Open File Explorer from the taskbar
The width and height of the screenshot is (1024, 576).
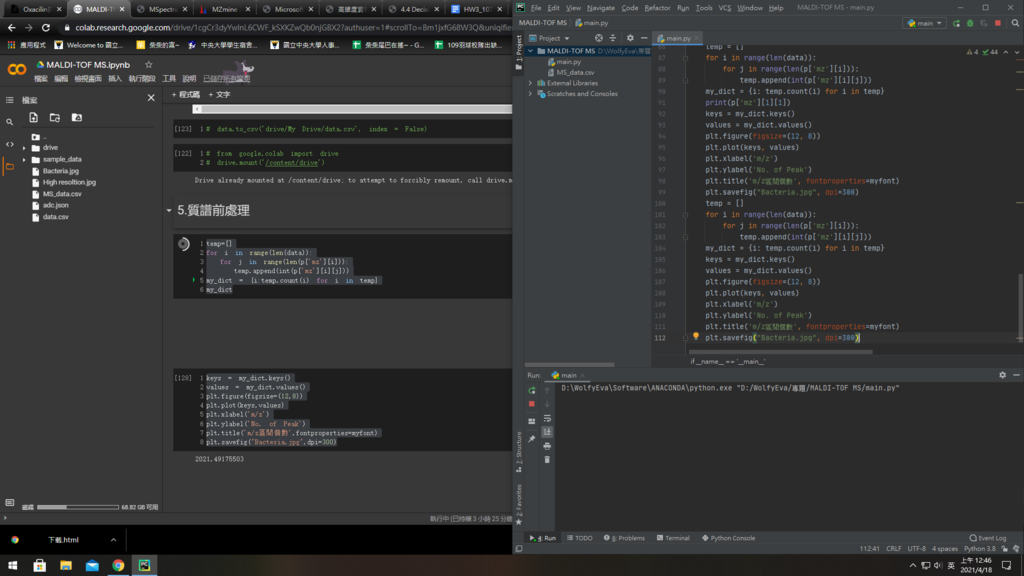coord(66,565)
